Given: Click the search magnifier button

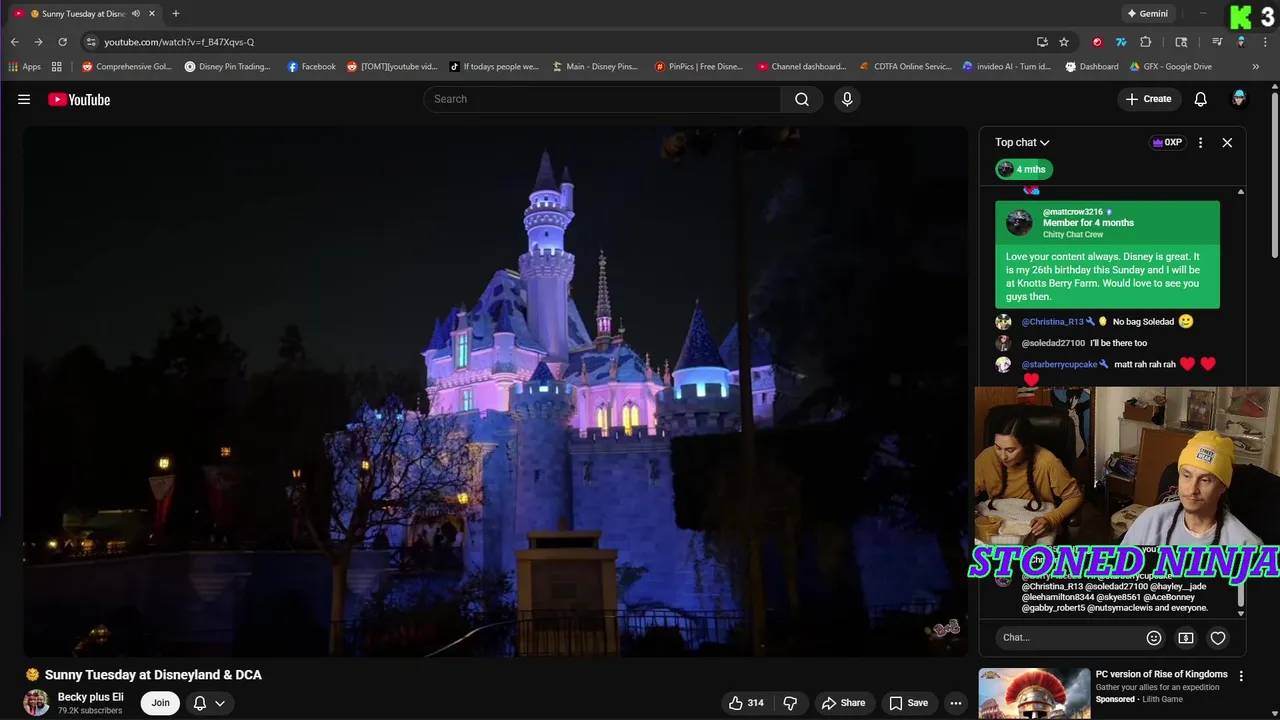Looking at the screenshot, I should tap(802, 99).
